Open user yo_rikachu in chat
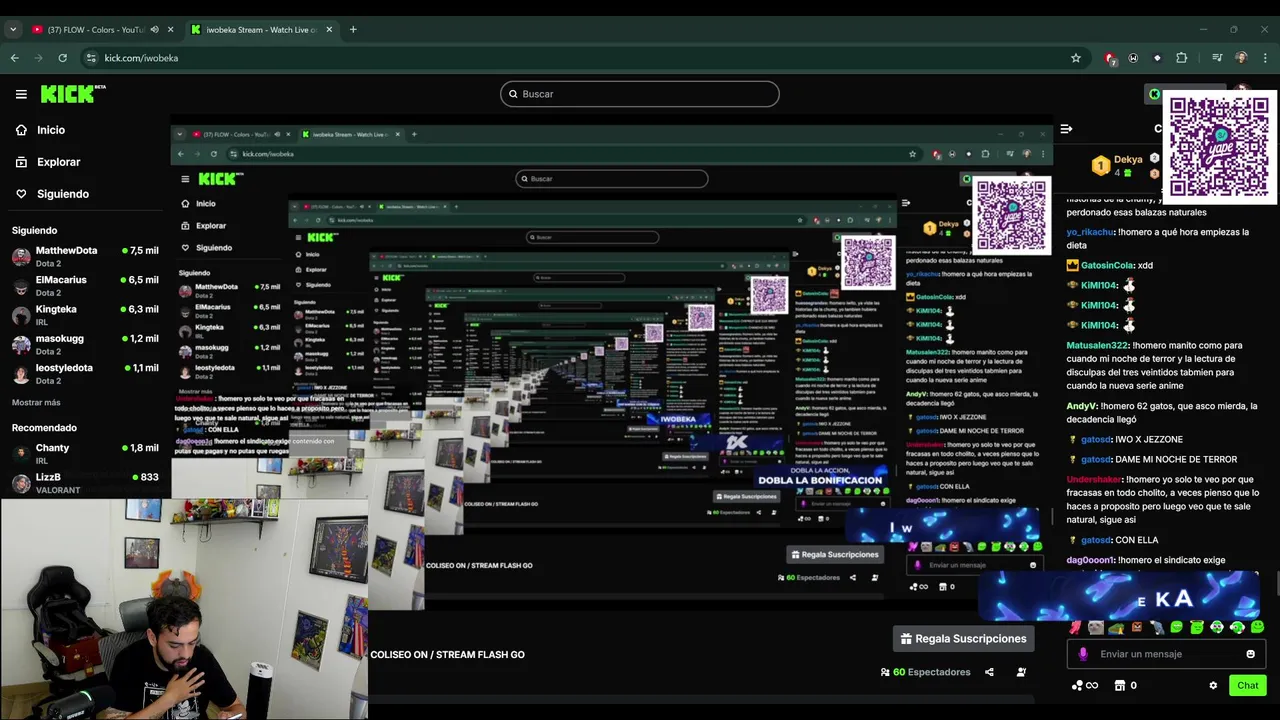 click(x=1090, y=232)
